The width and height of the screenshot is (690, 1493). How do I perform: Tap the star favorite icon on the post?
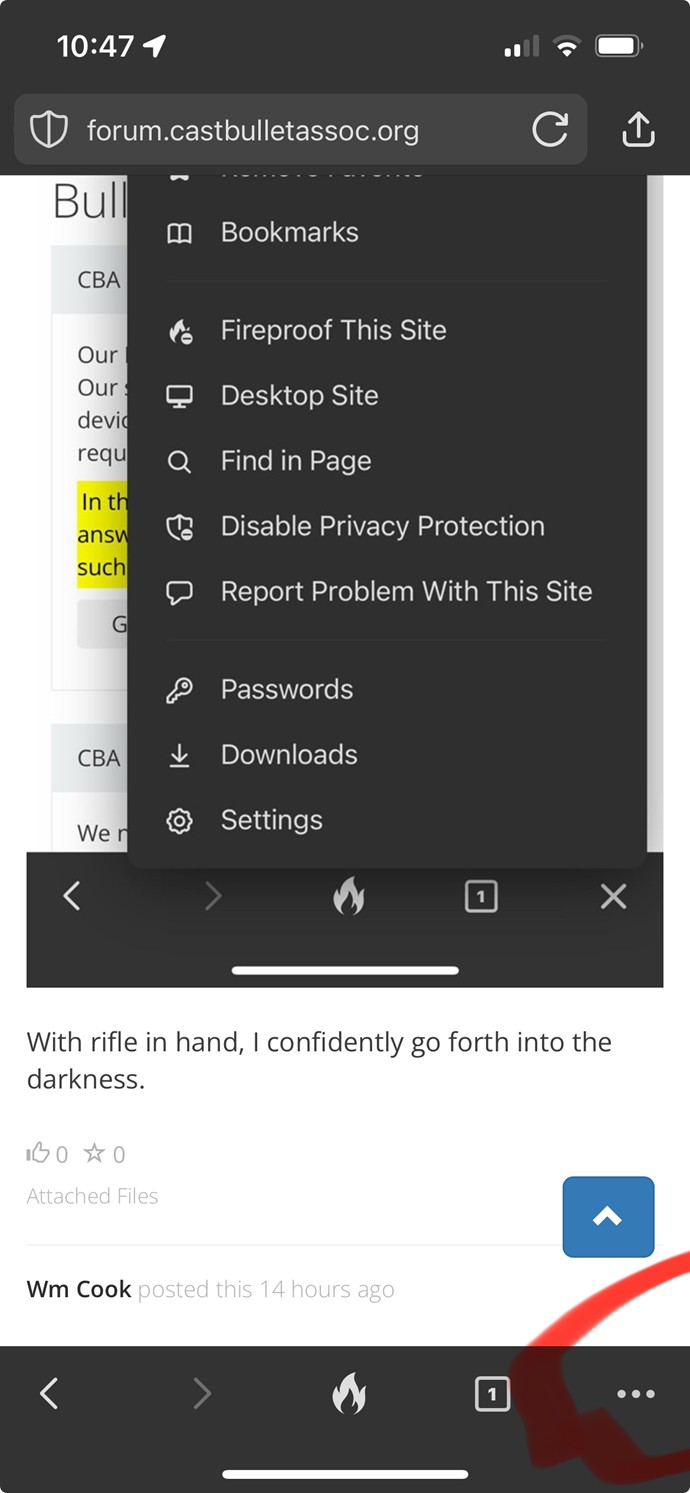pyautogui.click(x=94, y=1153)
